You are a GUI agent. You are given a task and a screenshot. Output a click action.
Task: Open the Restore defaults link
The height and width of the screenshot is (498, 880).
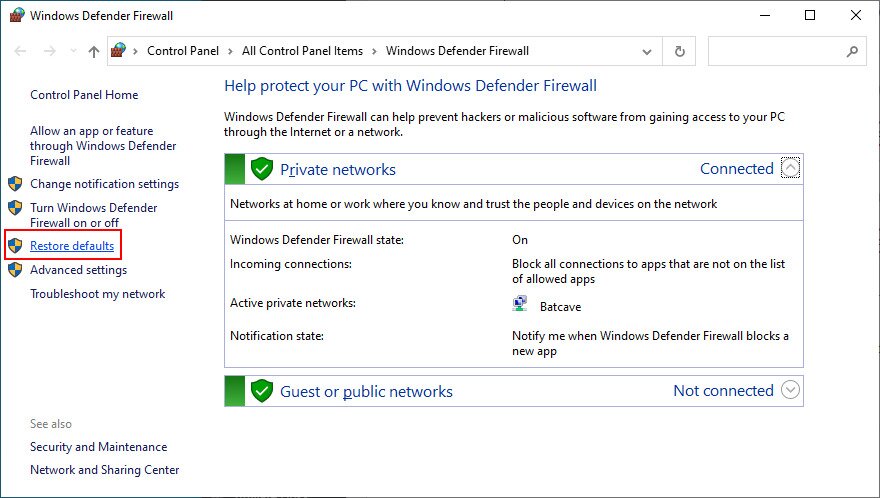(x=72, y=246)
